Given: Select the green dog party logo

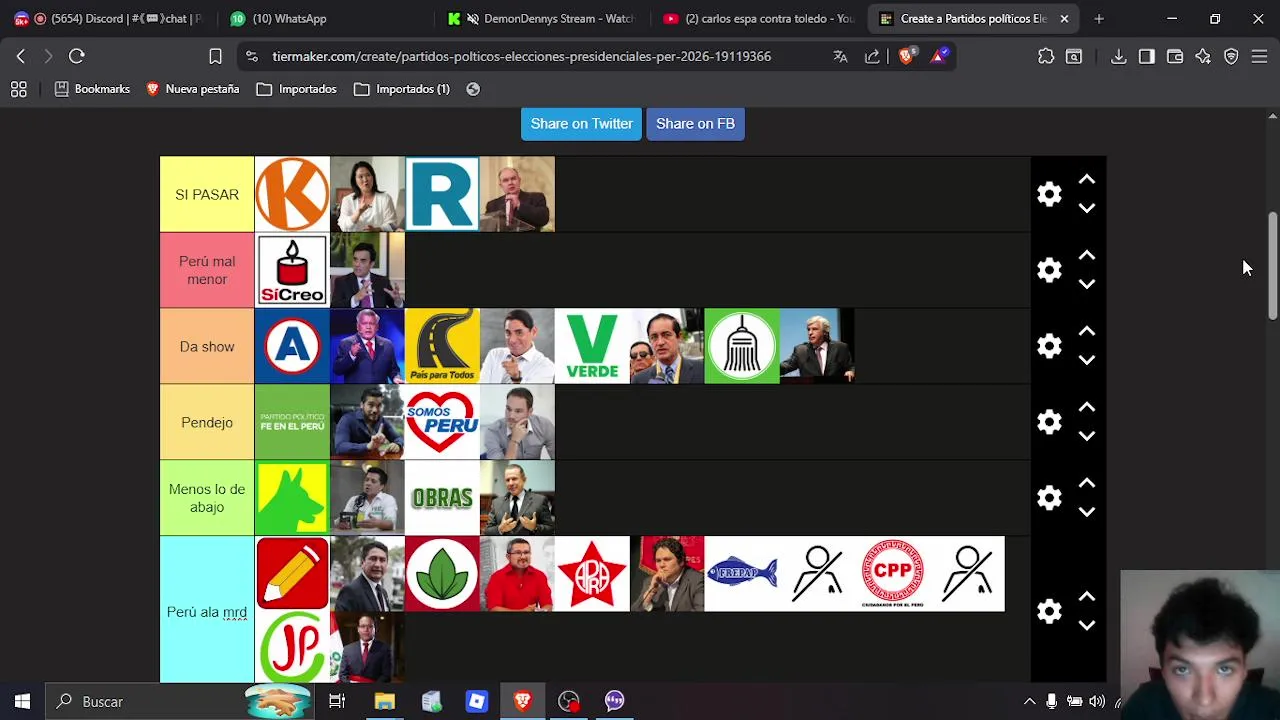Looking at the screenshot, I should 292,498.
